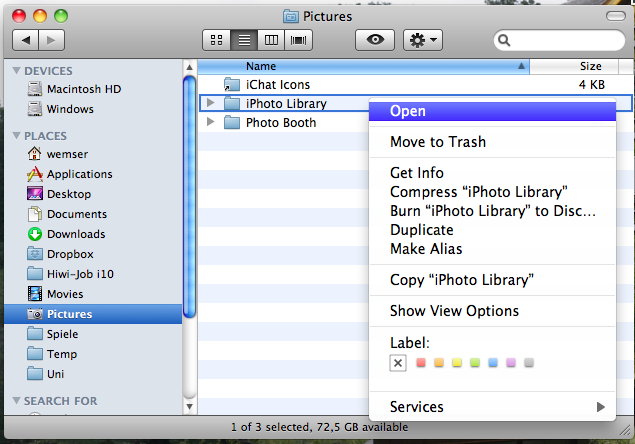Click the Quick Look eye icon
Viewport: 635px width, 444px height.
(x=374, y=40)
